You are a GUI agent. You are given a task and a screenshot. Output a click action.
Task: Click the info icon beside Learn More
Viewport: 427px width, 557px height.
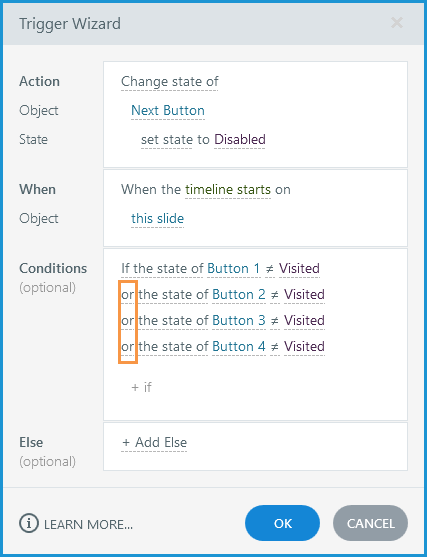point(28,523)
